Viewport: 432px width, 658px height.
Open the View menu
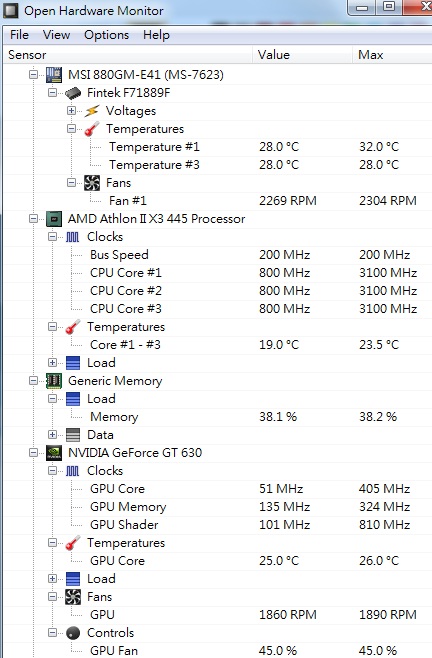click(x=56, y=35)
